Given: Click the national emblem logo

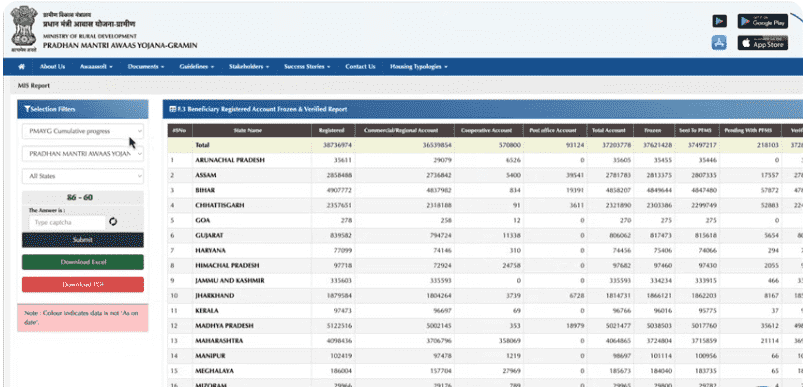Looking at the screenshot, I should (x=24, y=29).
